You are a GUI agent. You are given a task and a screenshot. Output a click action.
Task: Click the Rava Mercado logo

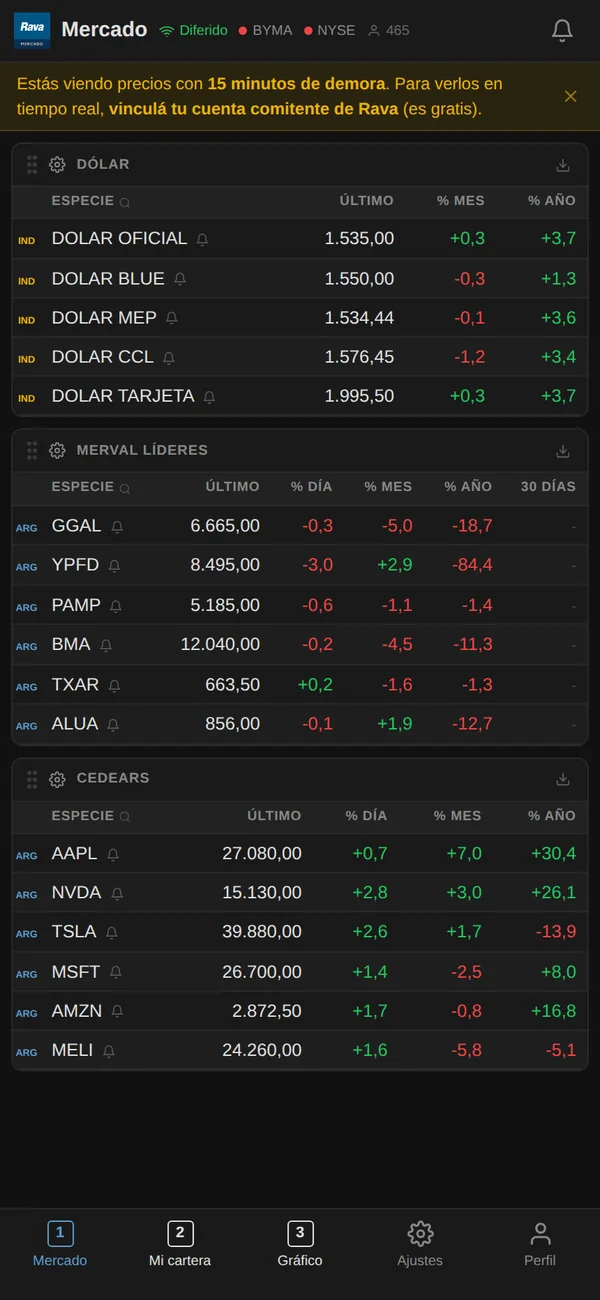[32, 31]
